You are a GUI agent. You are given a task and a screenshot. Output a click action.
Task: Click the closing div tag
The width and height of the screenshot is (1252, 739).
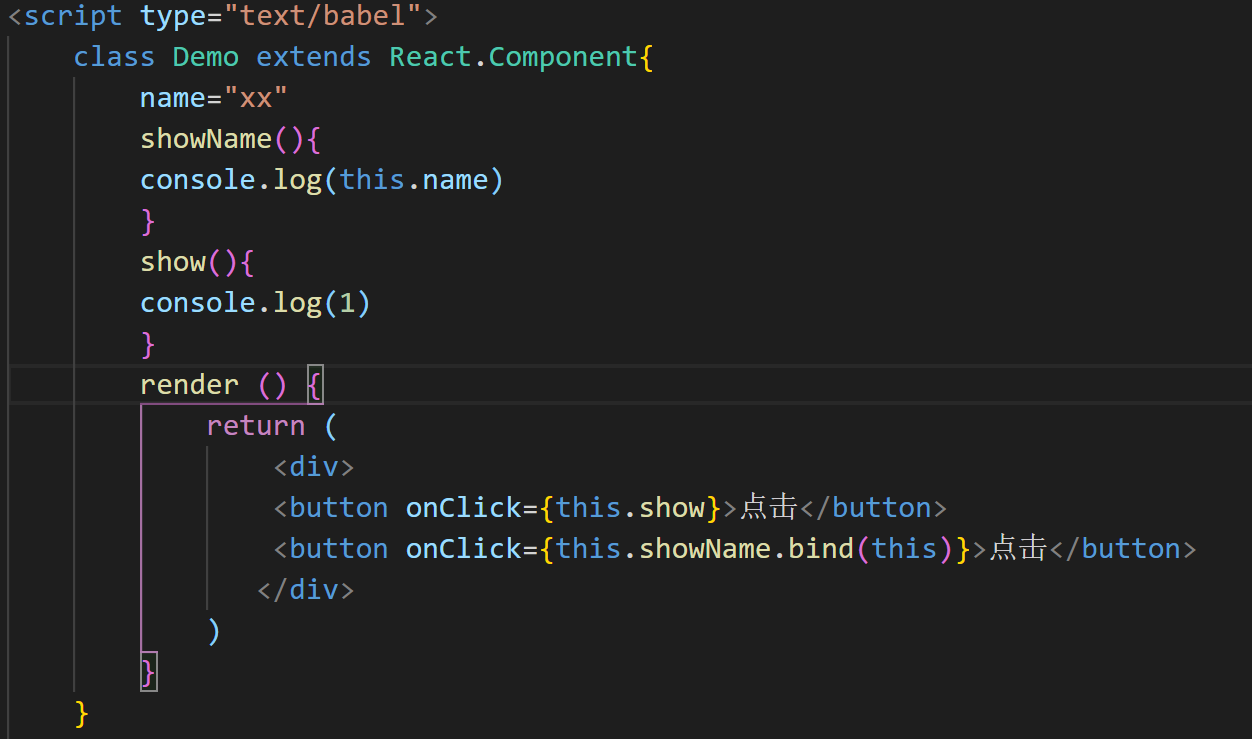coord(306,589)
